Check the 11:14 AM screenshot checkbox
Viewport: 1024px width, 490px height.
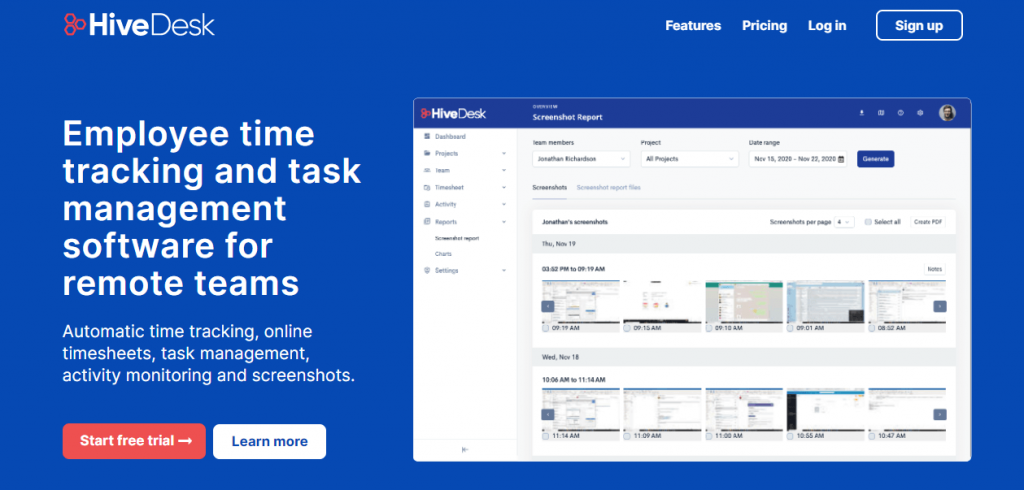[546, 436]
